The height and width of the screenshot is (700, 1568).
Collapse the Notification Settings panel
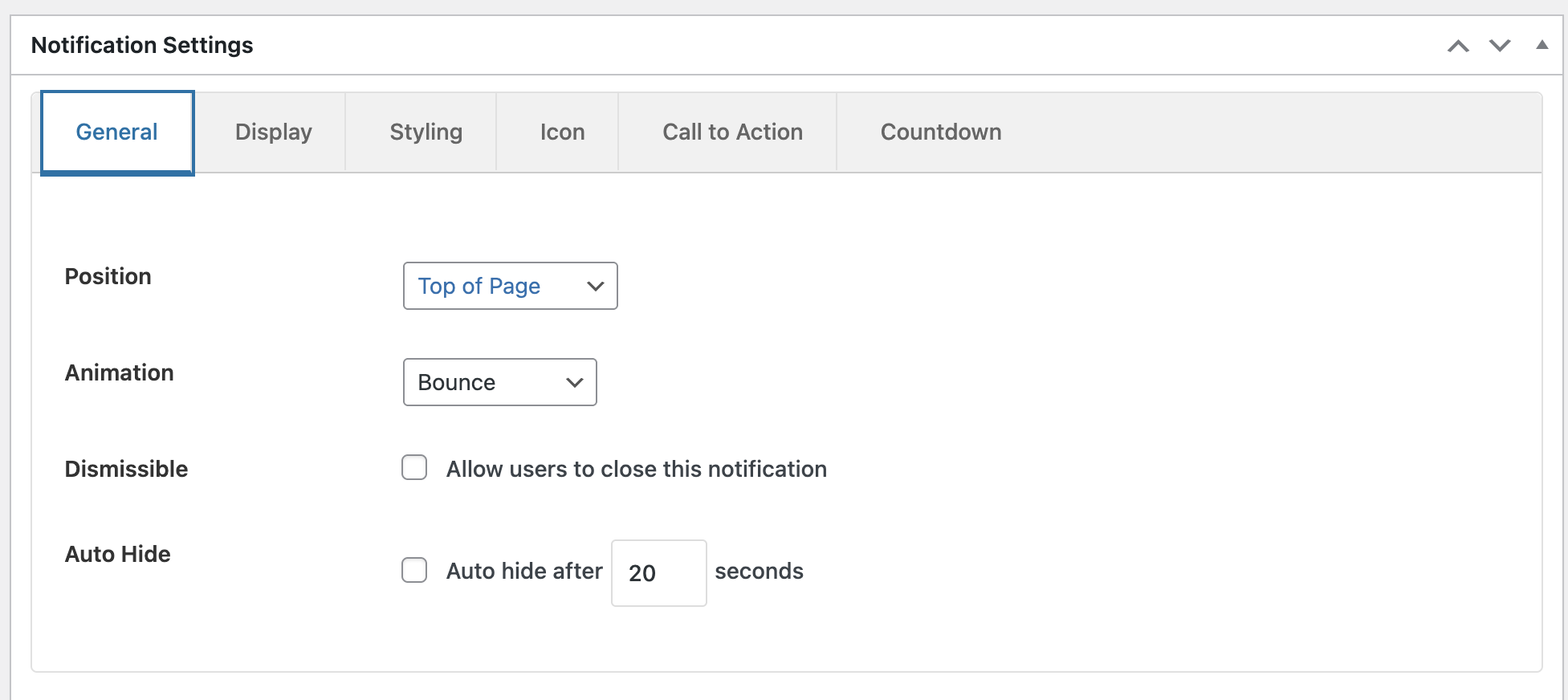[x=1542, y=46]
